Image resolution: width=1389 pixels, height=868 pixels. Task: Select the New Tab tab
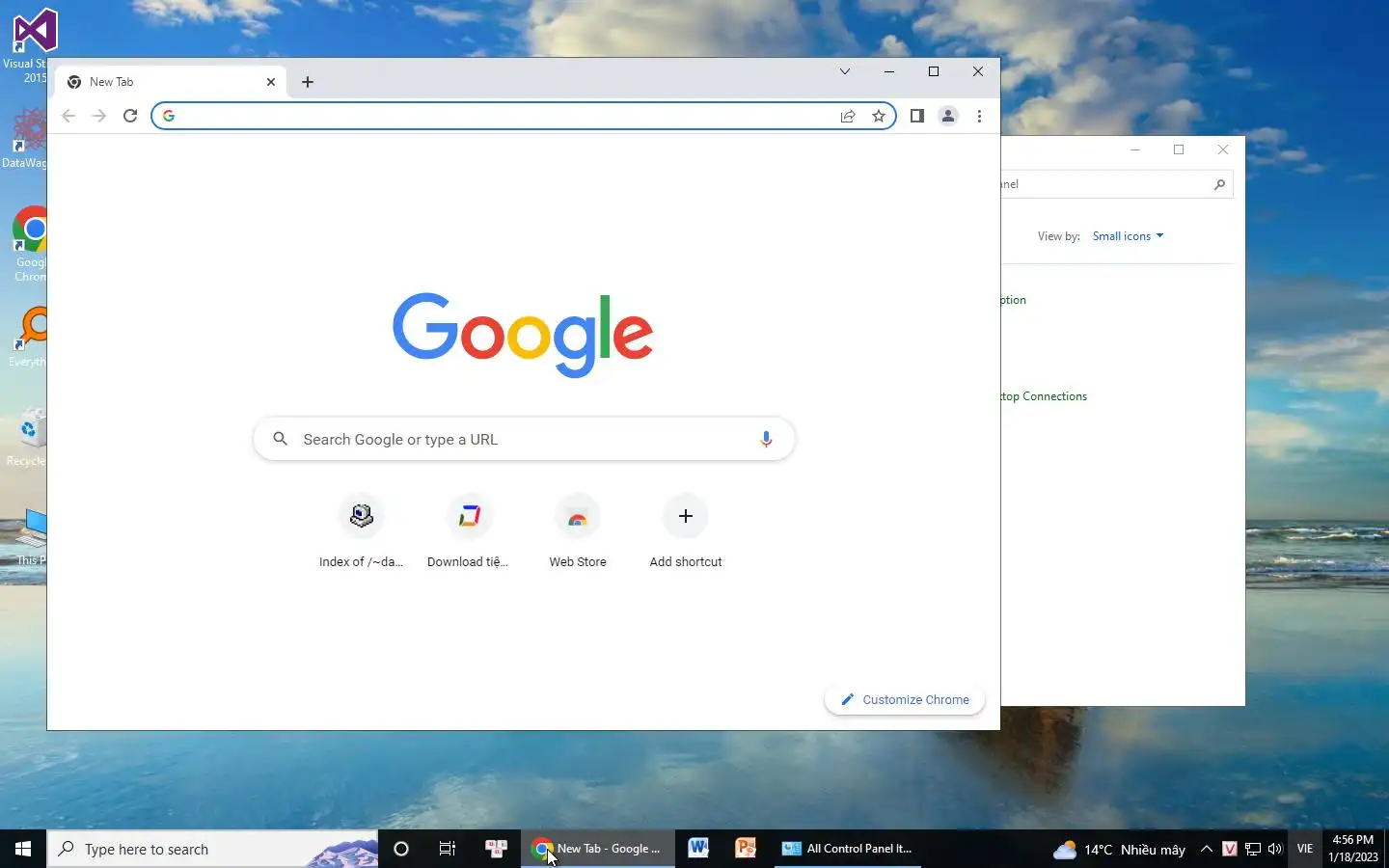click(x=172, y=82)
